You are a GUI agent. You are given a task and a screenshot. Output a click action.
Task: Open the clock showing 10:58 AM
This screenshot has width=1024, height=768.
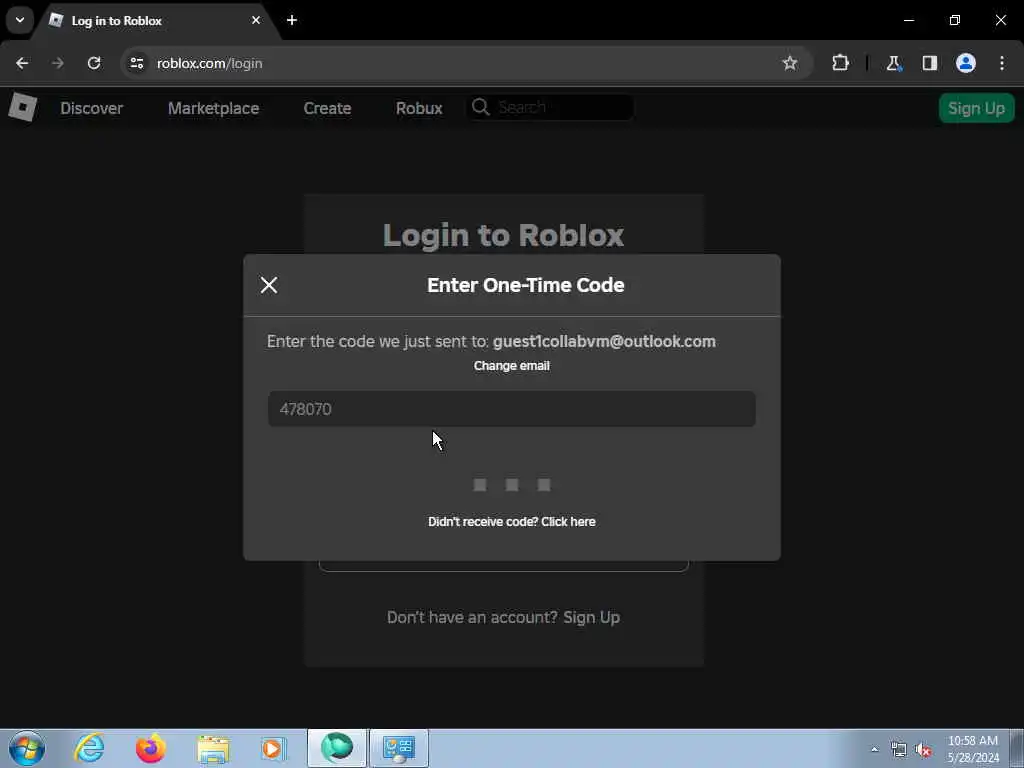[973, 748]
